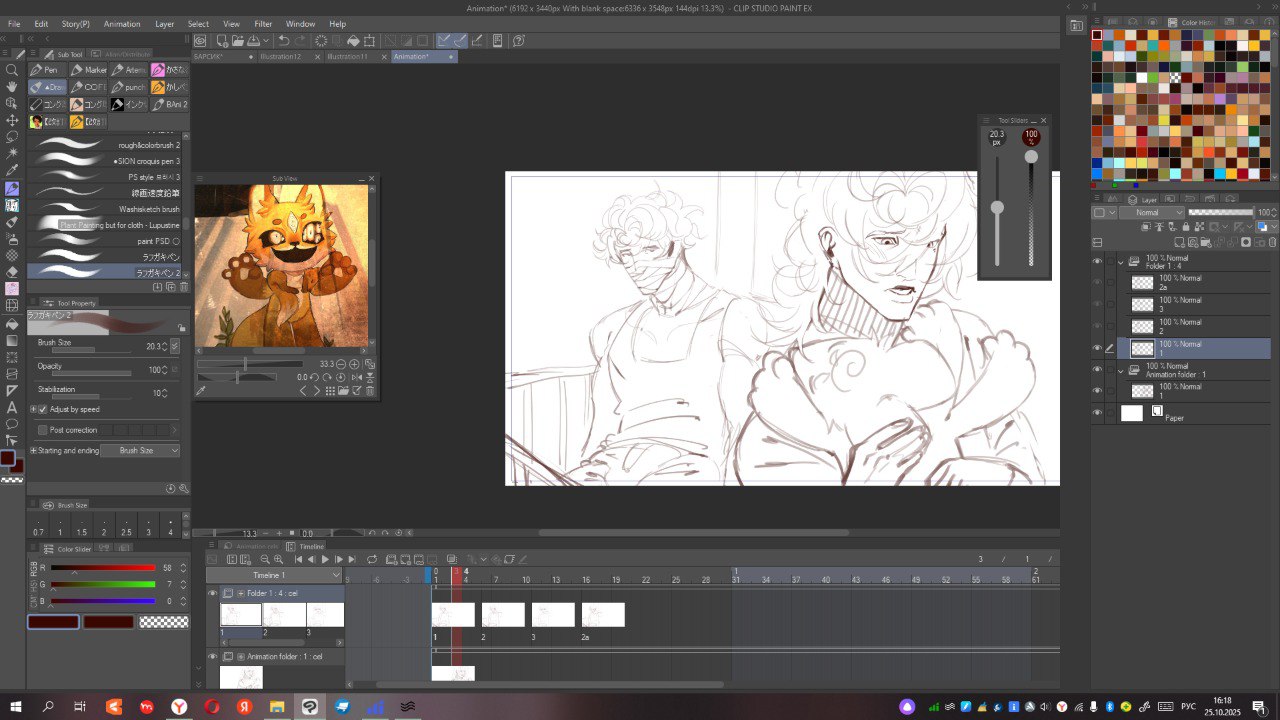
Task: Play the animation on timeline
Action: (x=325, y=560)
